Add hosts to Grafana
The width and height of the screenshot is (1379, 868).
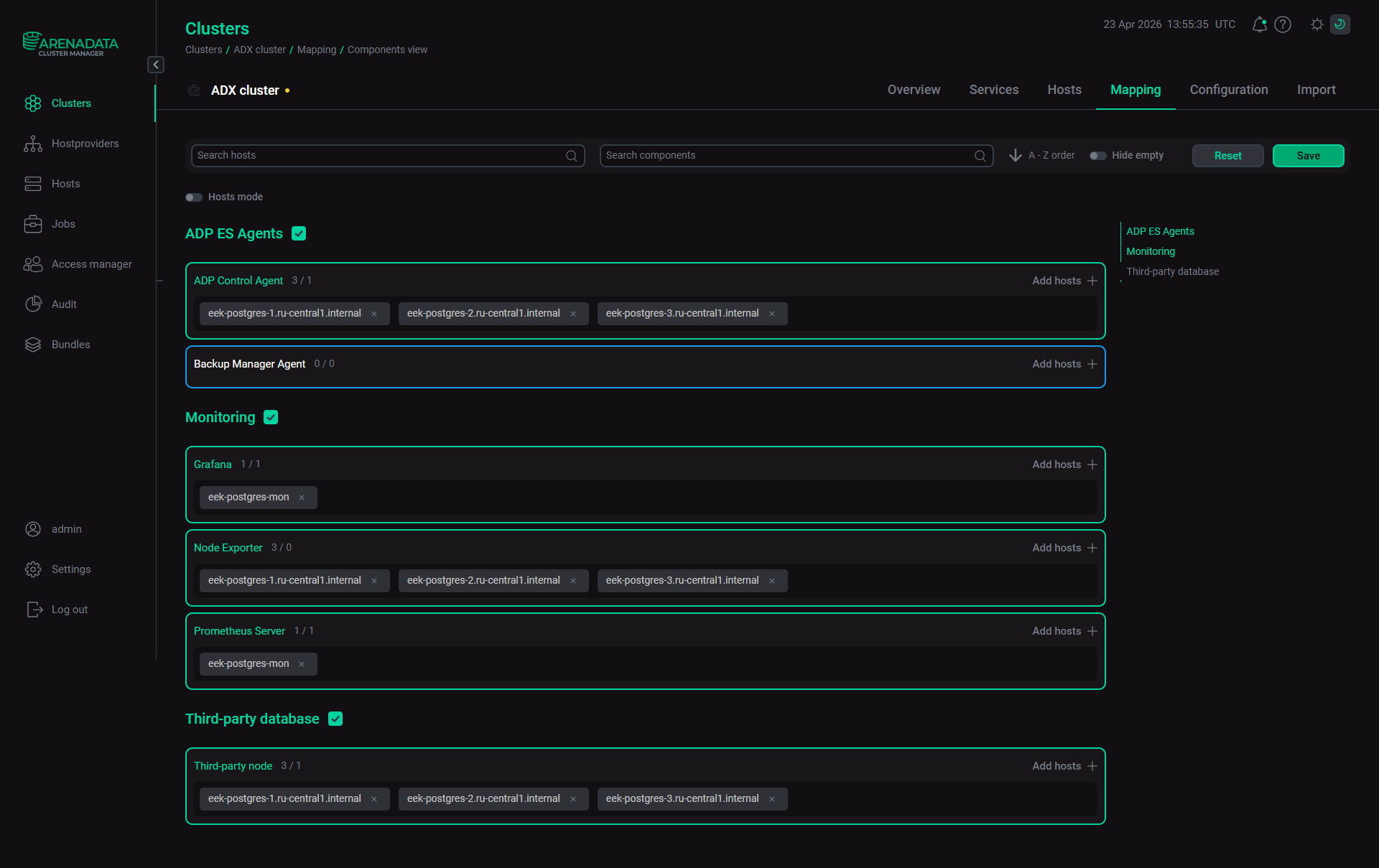tap(1064, 465)
